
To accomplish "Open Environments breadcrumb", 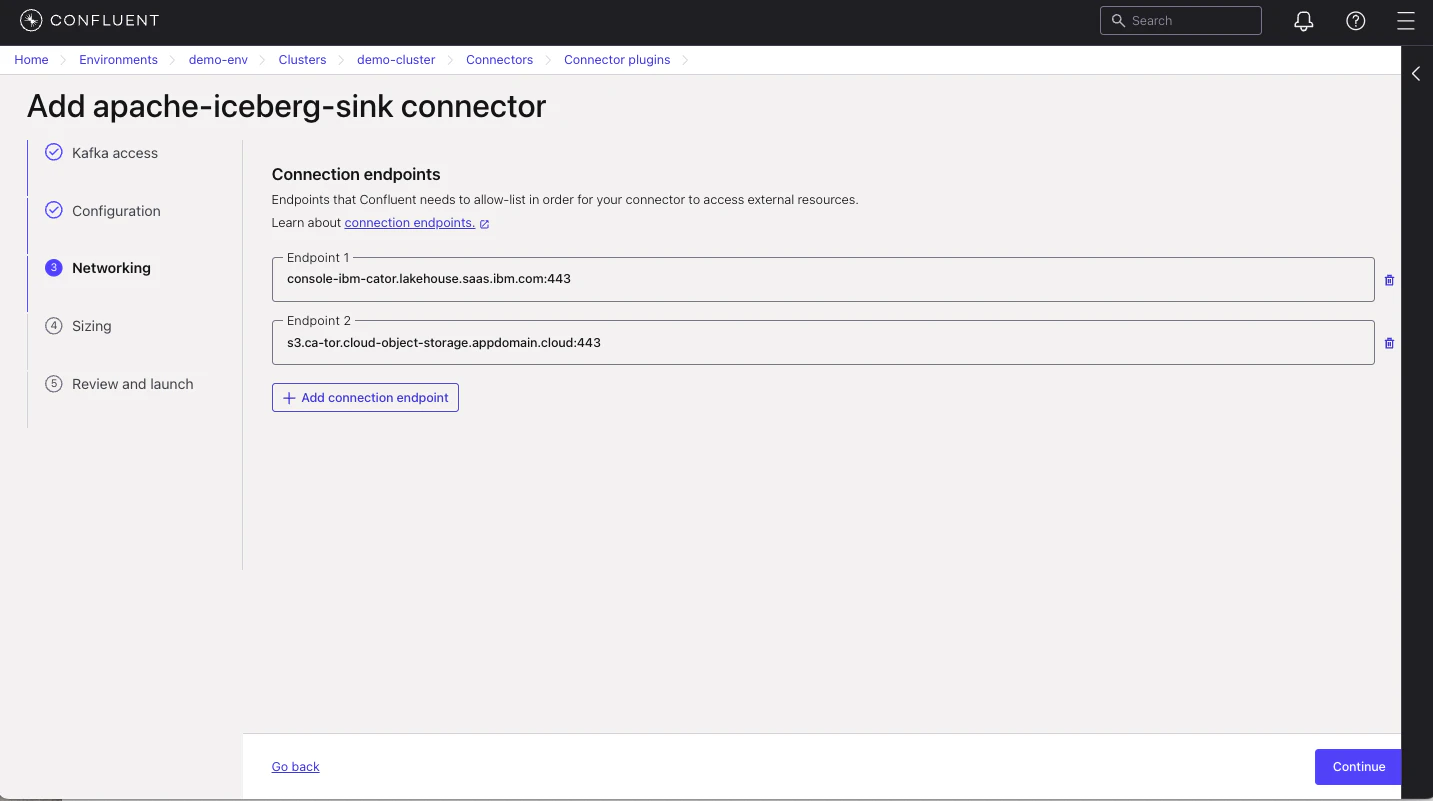I will 119,60.
